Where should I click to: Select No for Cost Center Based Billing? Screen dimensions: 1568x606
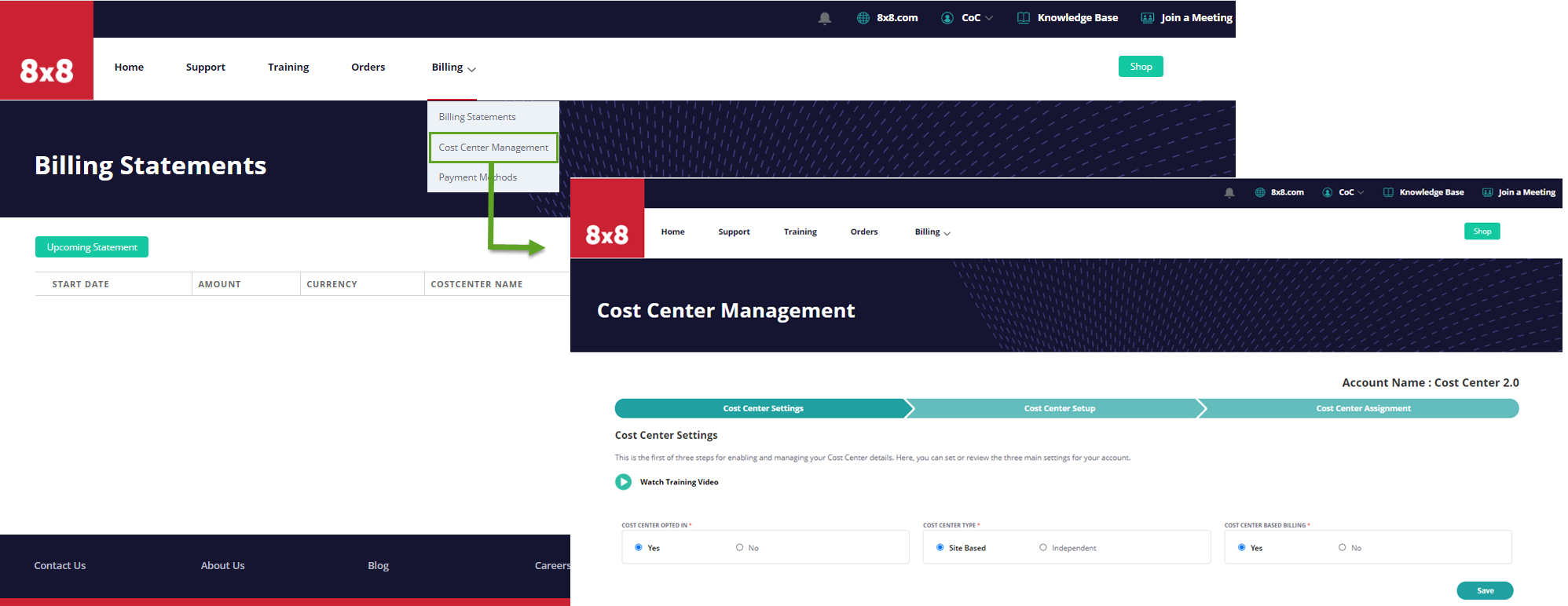tap(1343, 547)
